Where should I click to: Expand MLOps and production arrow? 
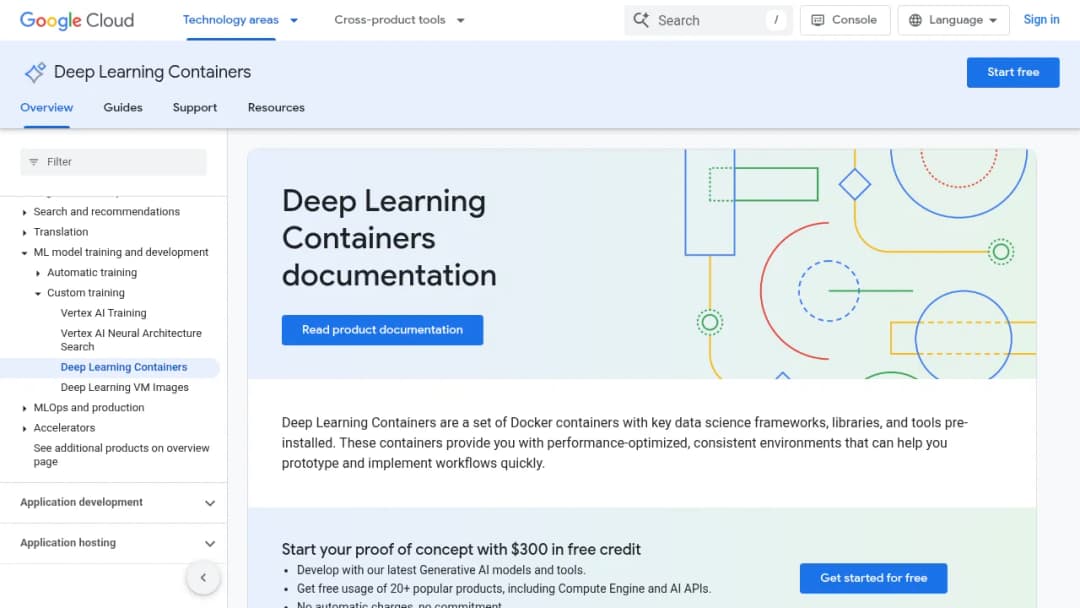click(24, 408)
